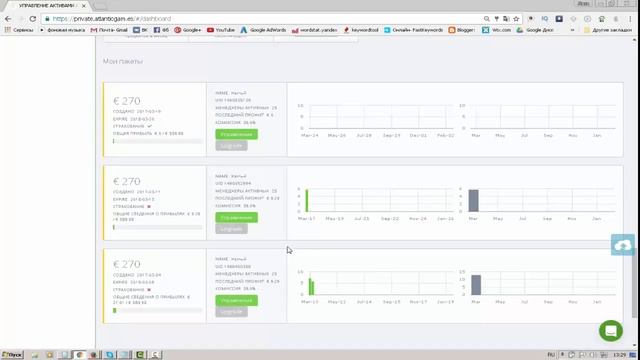Click the € 270 amount in top card
The height and width of the screenshot is (360, 640).
pos(127,101)
